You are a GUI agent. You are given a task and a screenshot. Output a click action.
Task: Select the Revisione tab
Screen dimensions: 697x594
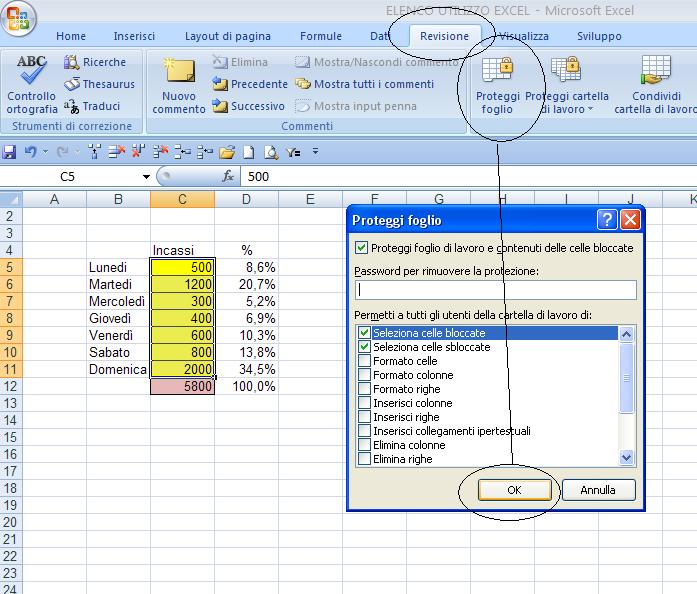point(445,36)
